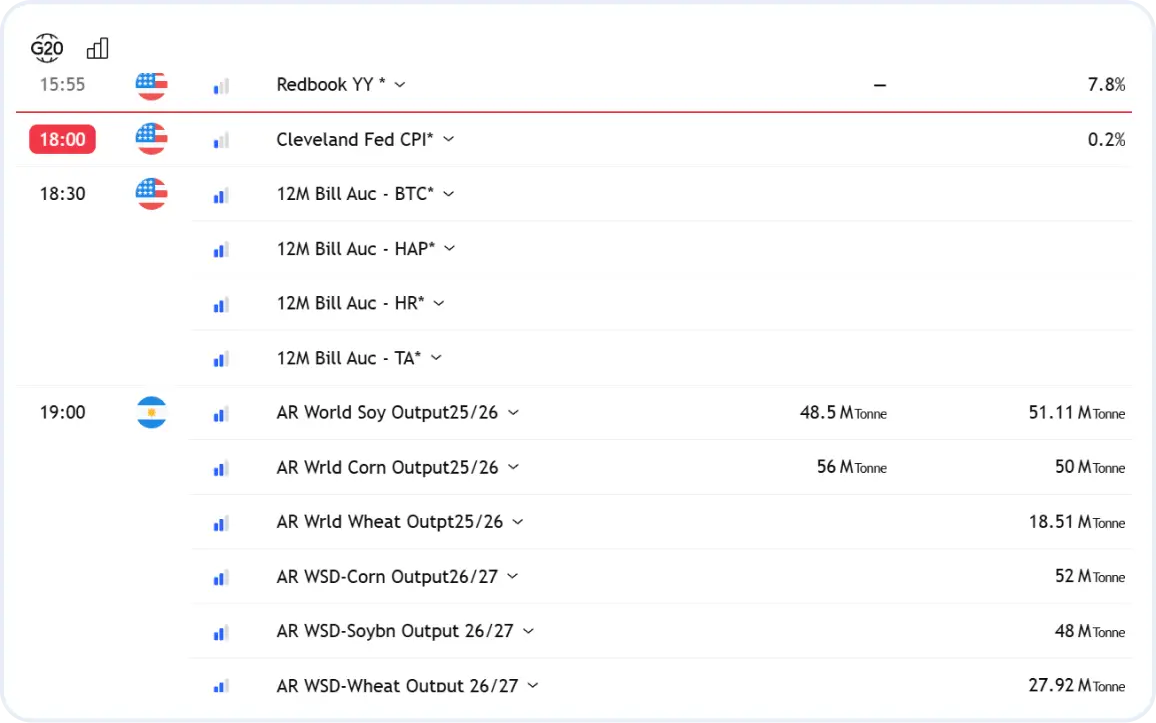The height and width of the screenshot is (723, 1156).
Task: Expand the AR Wrld Wheat Outpt25/26 chevron
Action: [518, 521]
